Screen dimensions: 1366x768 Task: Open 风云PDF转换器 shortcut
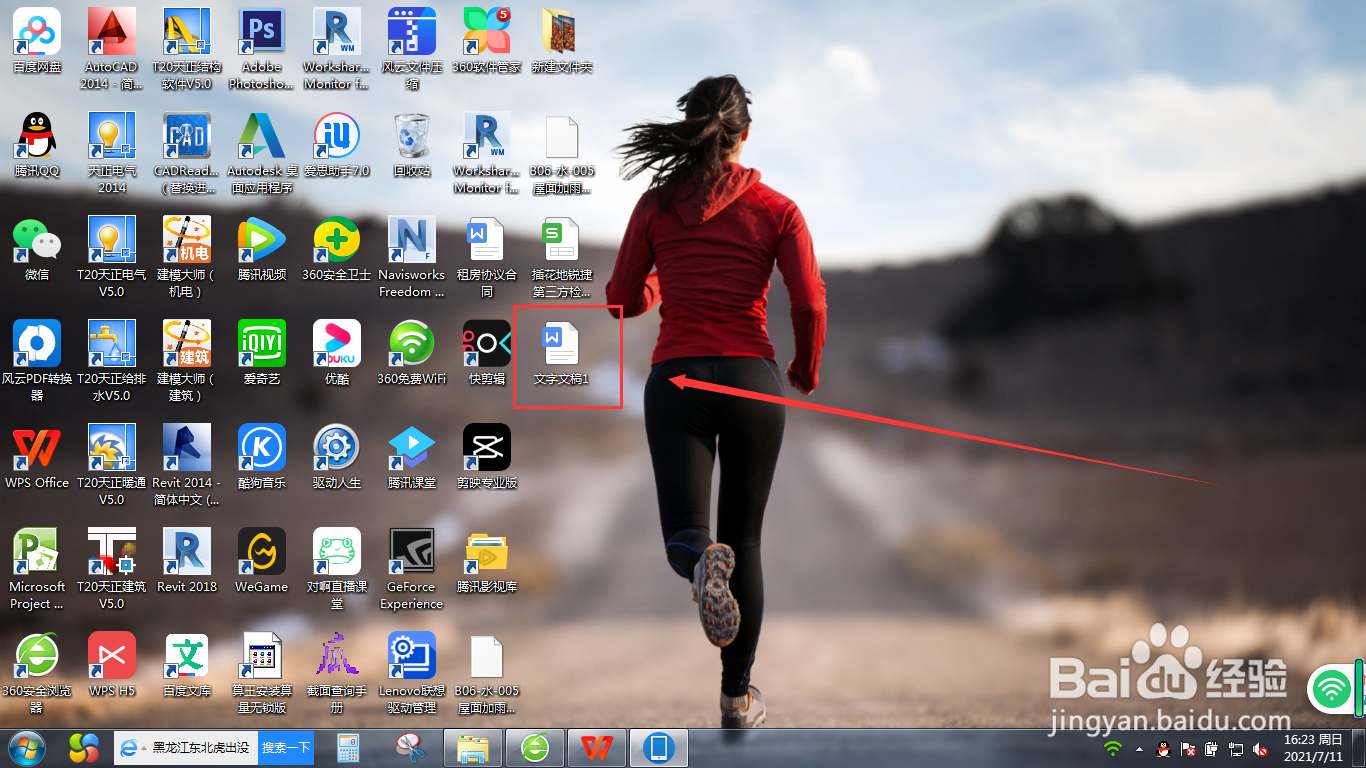(37, 361)
